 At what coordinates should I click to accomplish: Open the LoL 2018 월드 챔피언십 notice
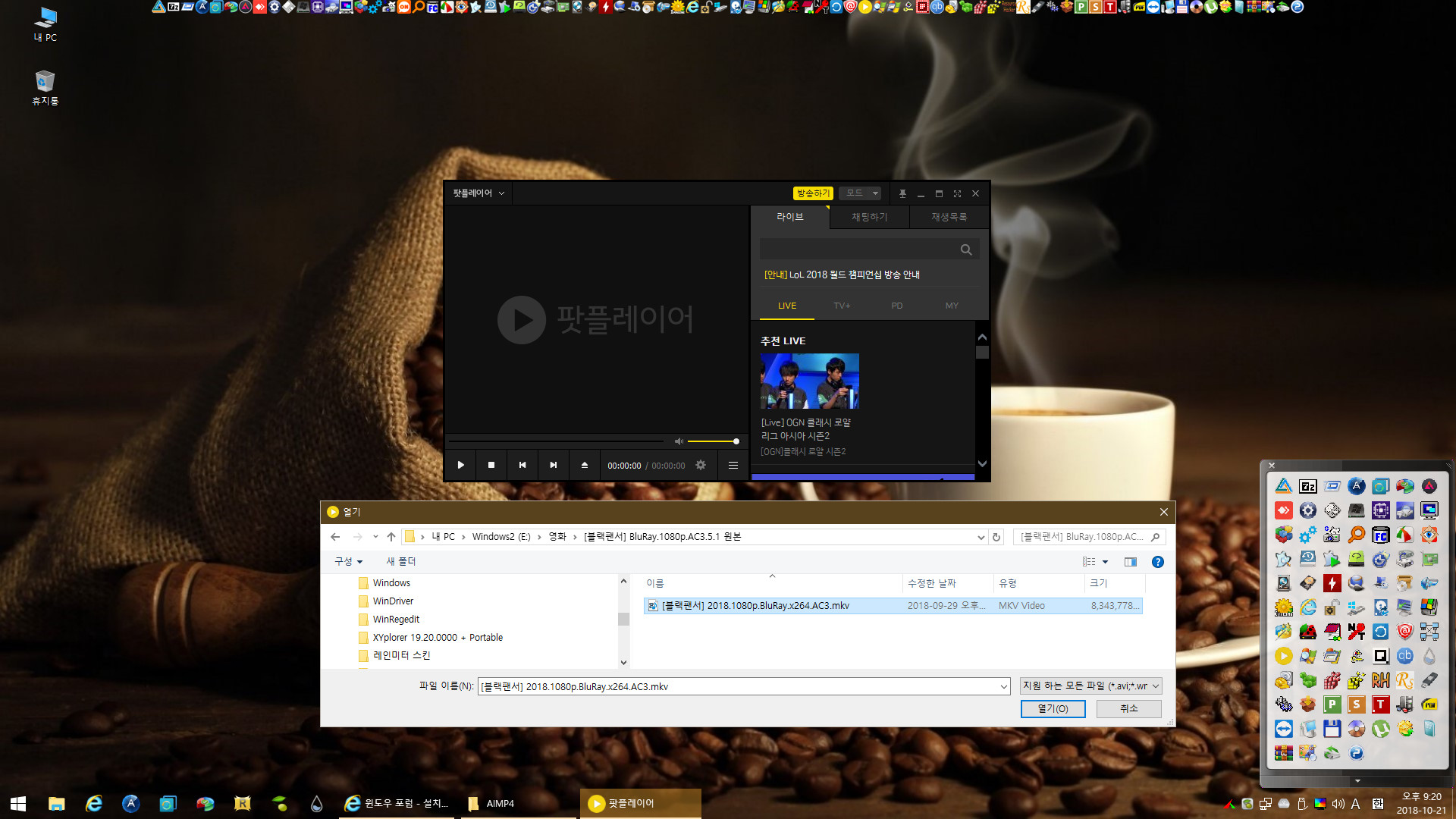pos(842,275)
